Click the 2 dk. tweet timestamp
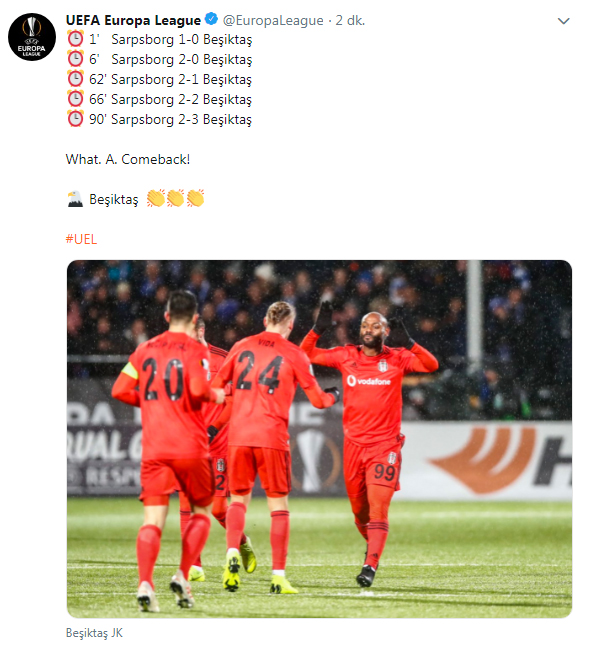This screenshot has width=605, height=650. pyautogui.click(x=350, y=20)
